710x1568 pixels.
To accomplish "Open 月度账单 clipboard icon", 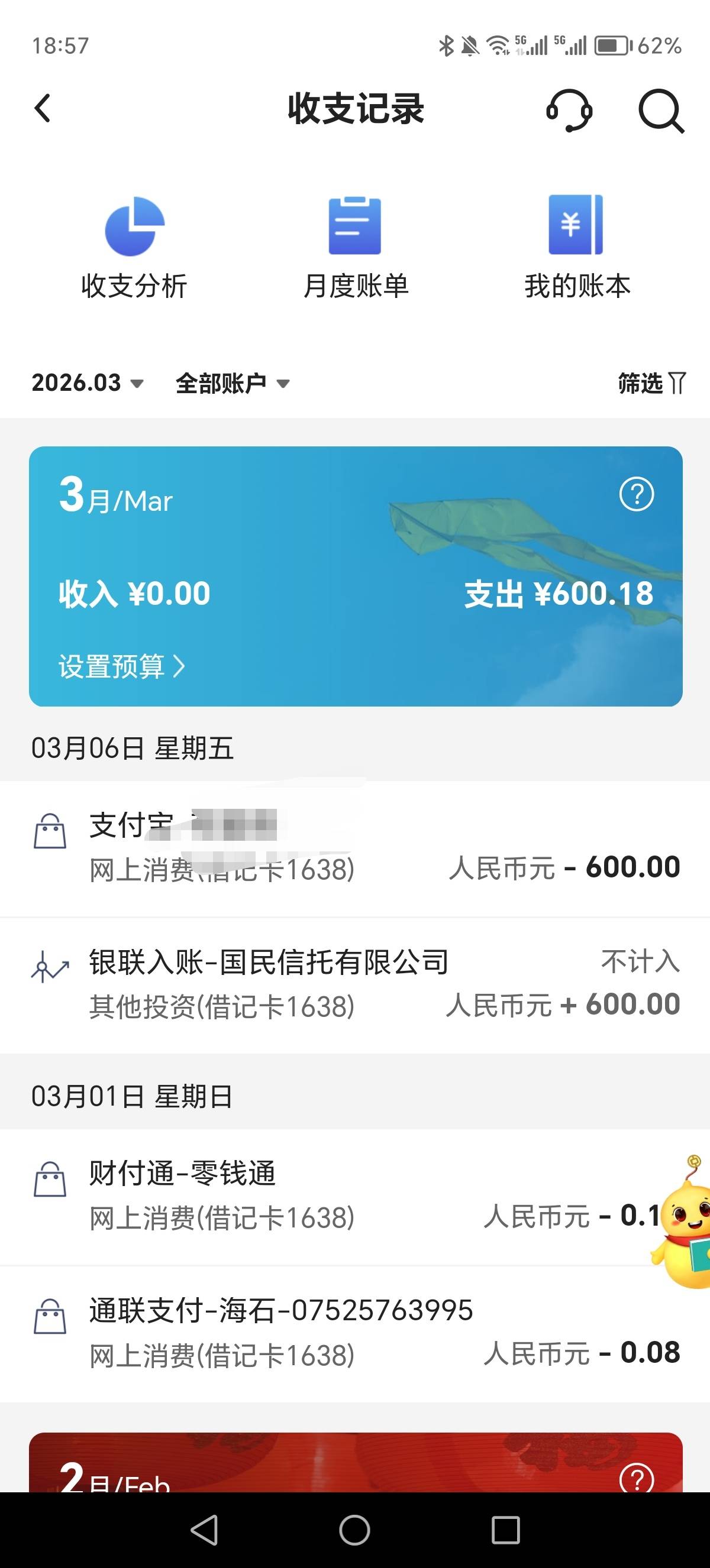I will click(355, 226).
